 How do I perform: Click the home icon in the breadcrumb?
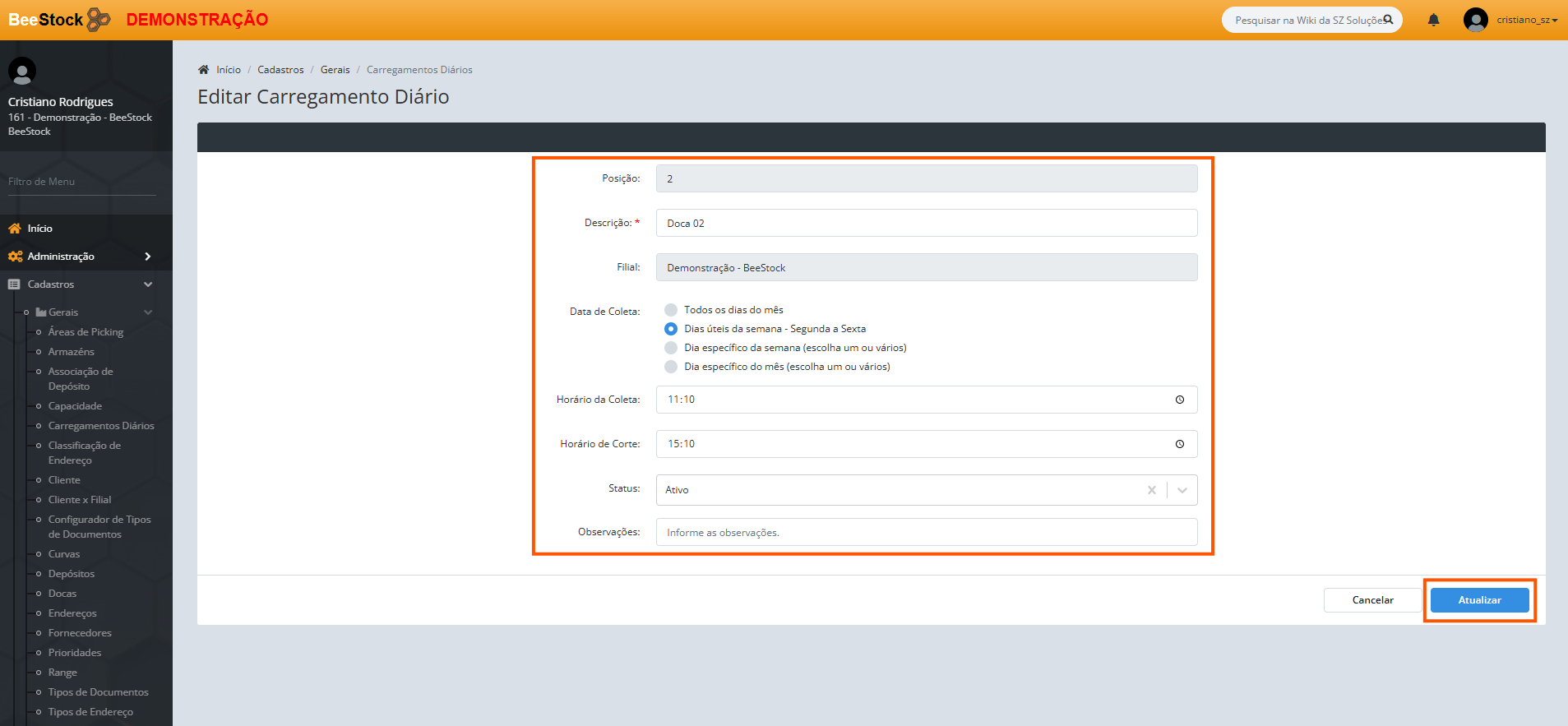click(x=204, y=70)
